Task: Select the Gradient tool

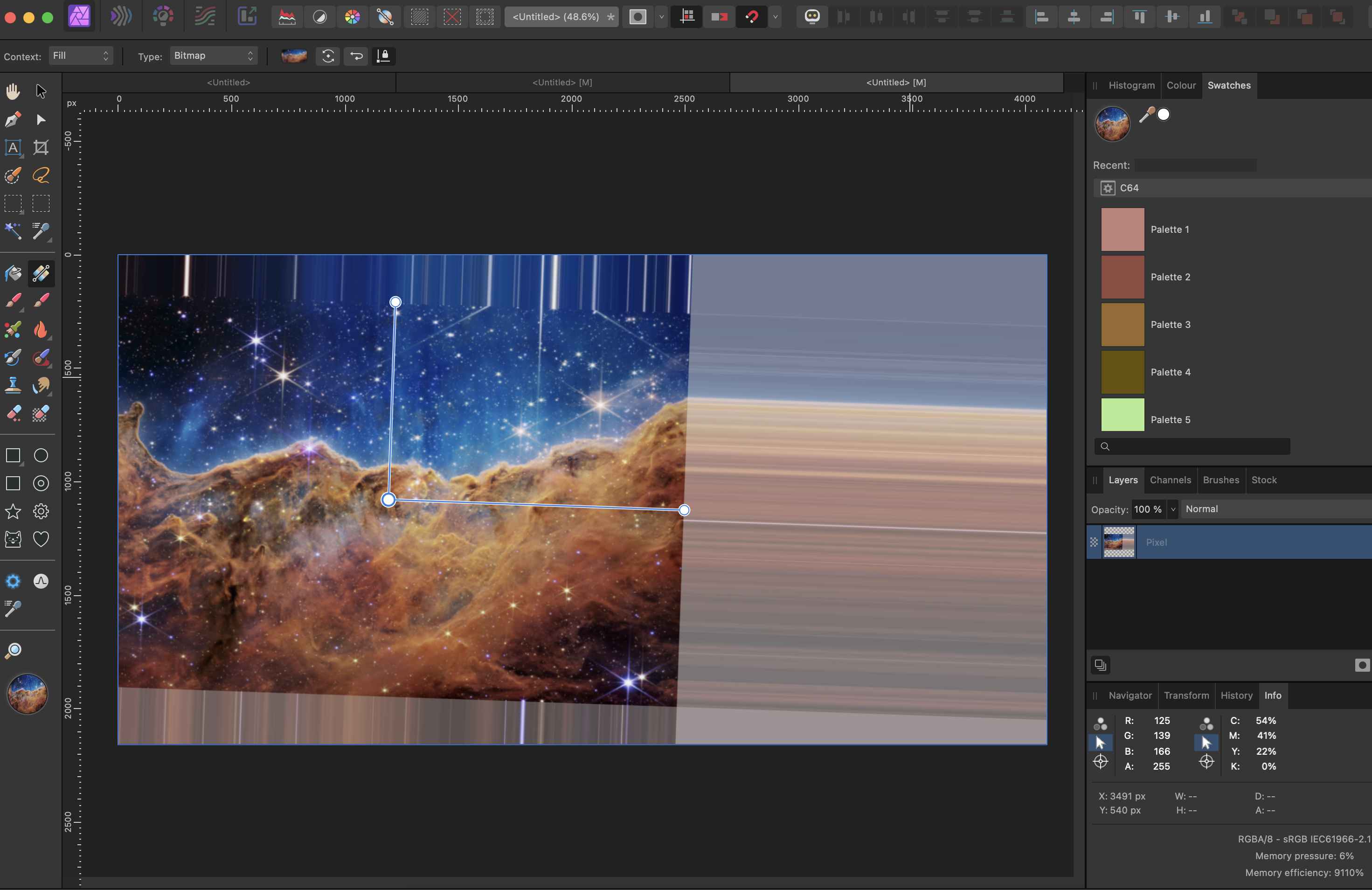Action: pos(41,273)
